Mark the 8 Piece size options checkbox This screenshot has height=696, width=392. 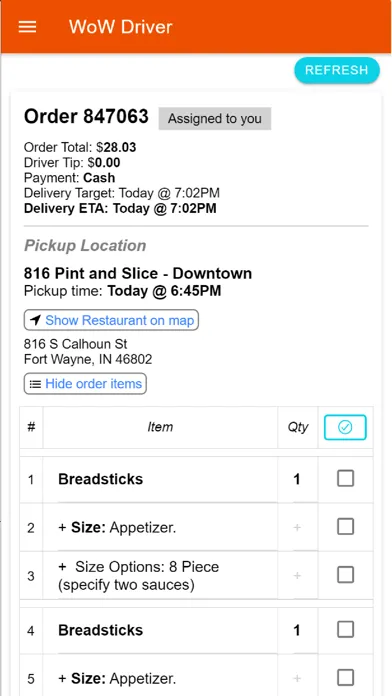tap(345, 575)
